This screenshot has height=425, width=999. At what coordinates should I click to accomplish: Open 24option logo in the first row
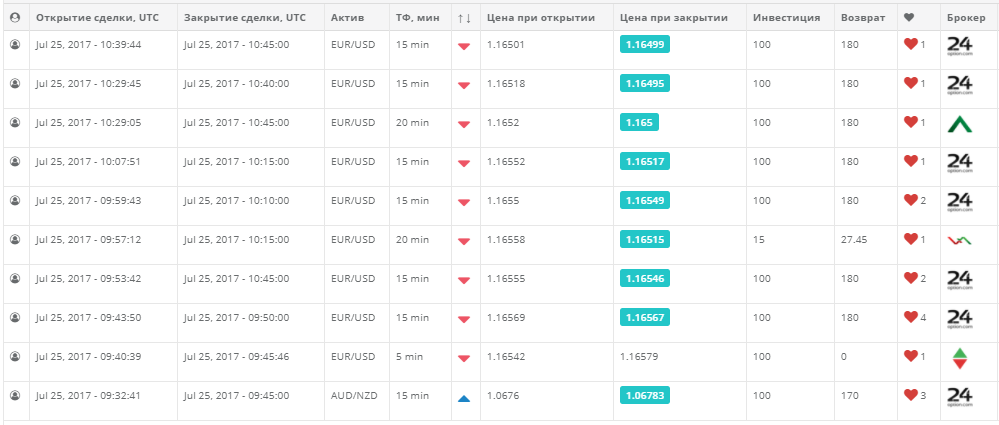[x=959, y=47]
